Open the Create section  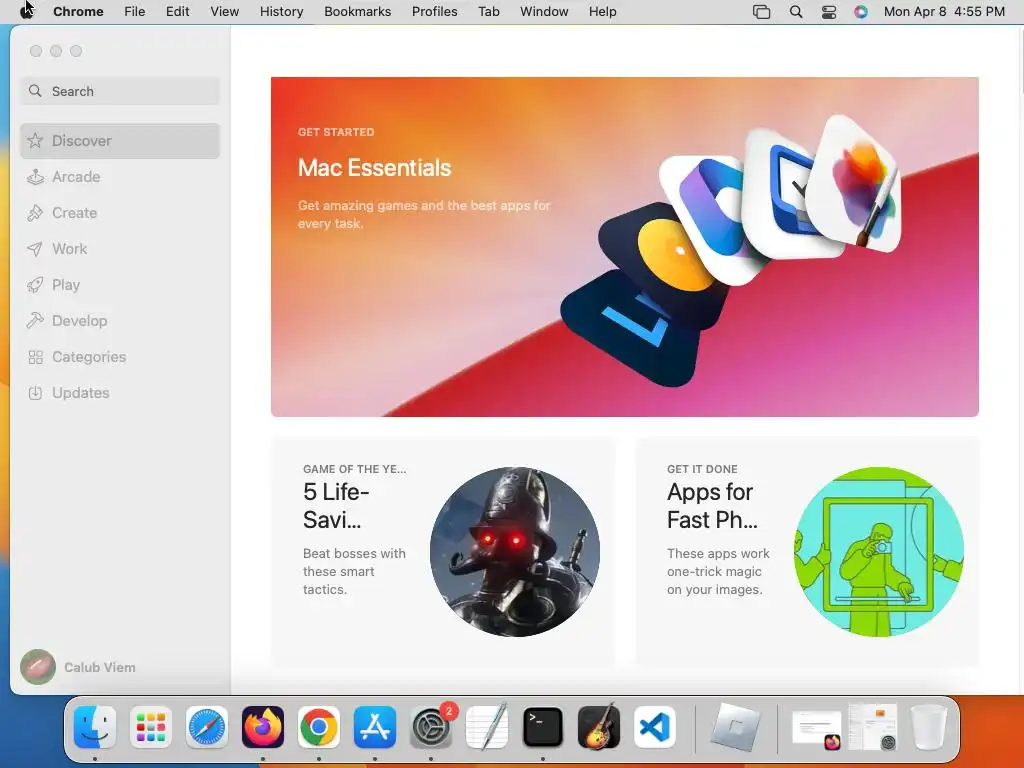[x=120, y=213]
